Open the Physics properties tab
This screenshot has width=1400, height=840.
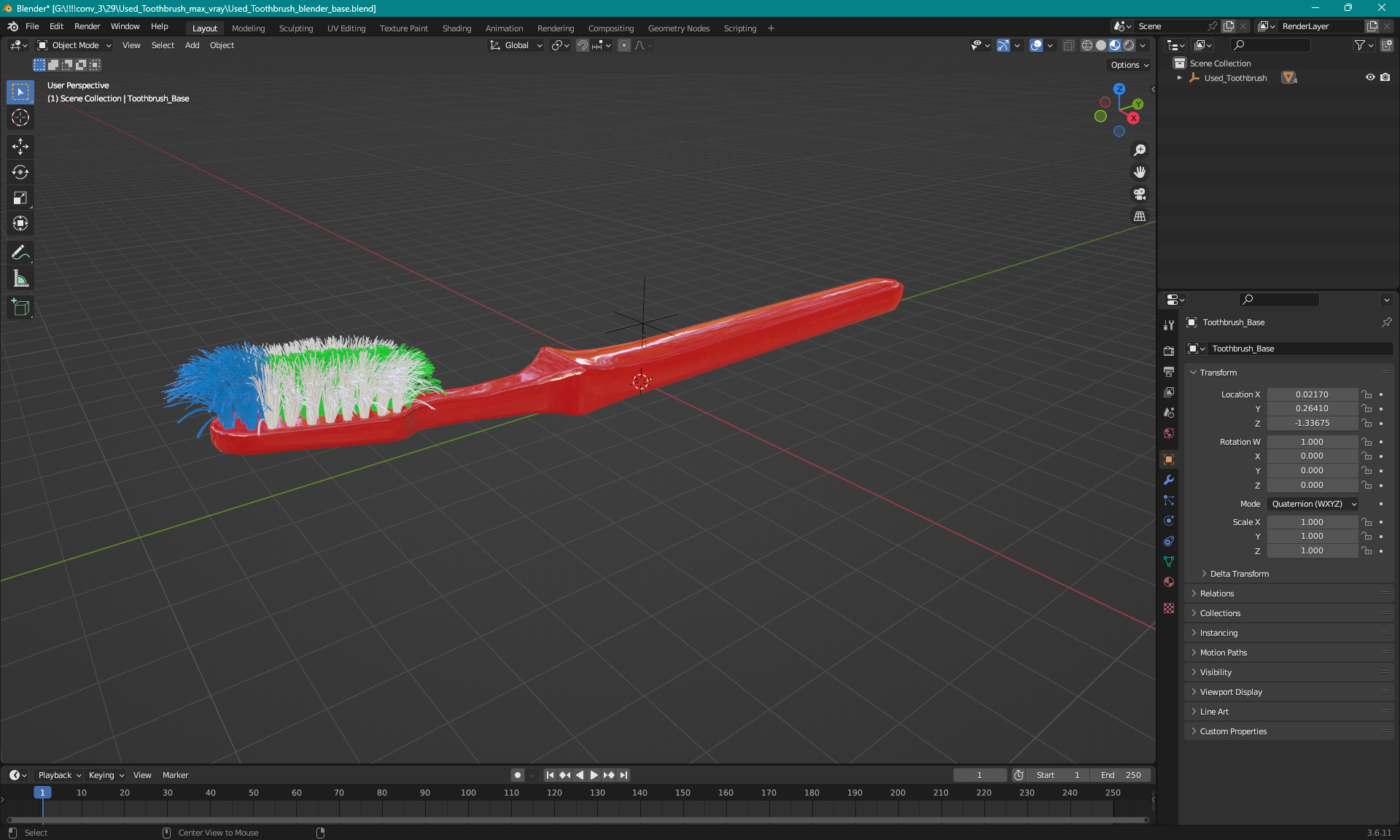1169,521
